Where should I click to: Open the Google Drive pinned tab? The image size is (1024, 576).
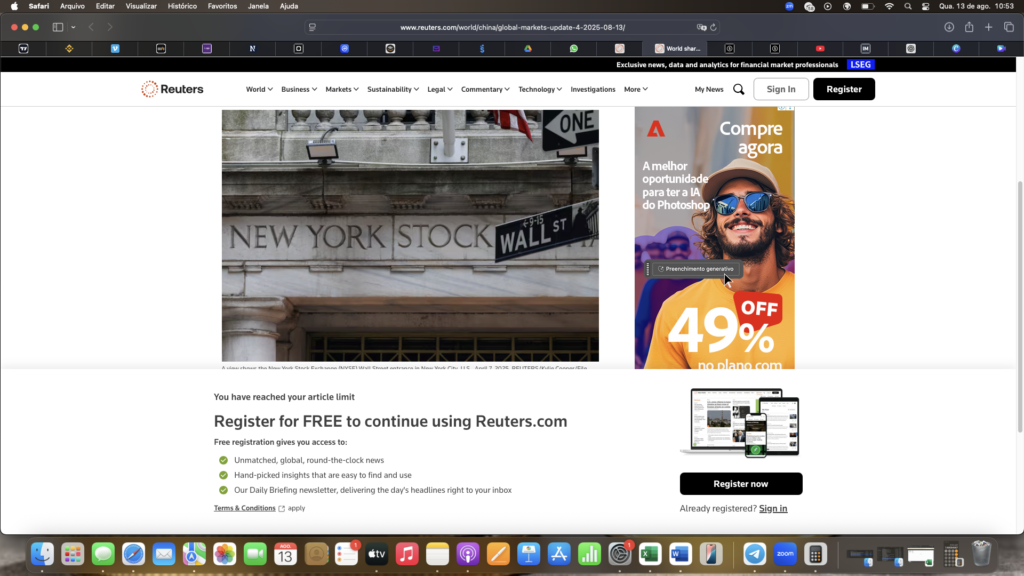528,48
